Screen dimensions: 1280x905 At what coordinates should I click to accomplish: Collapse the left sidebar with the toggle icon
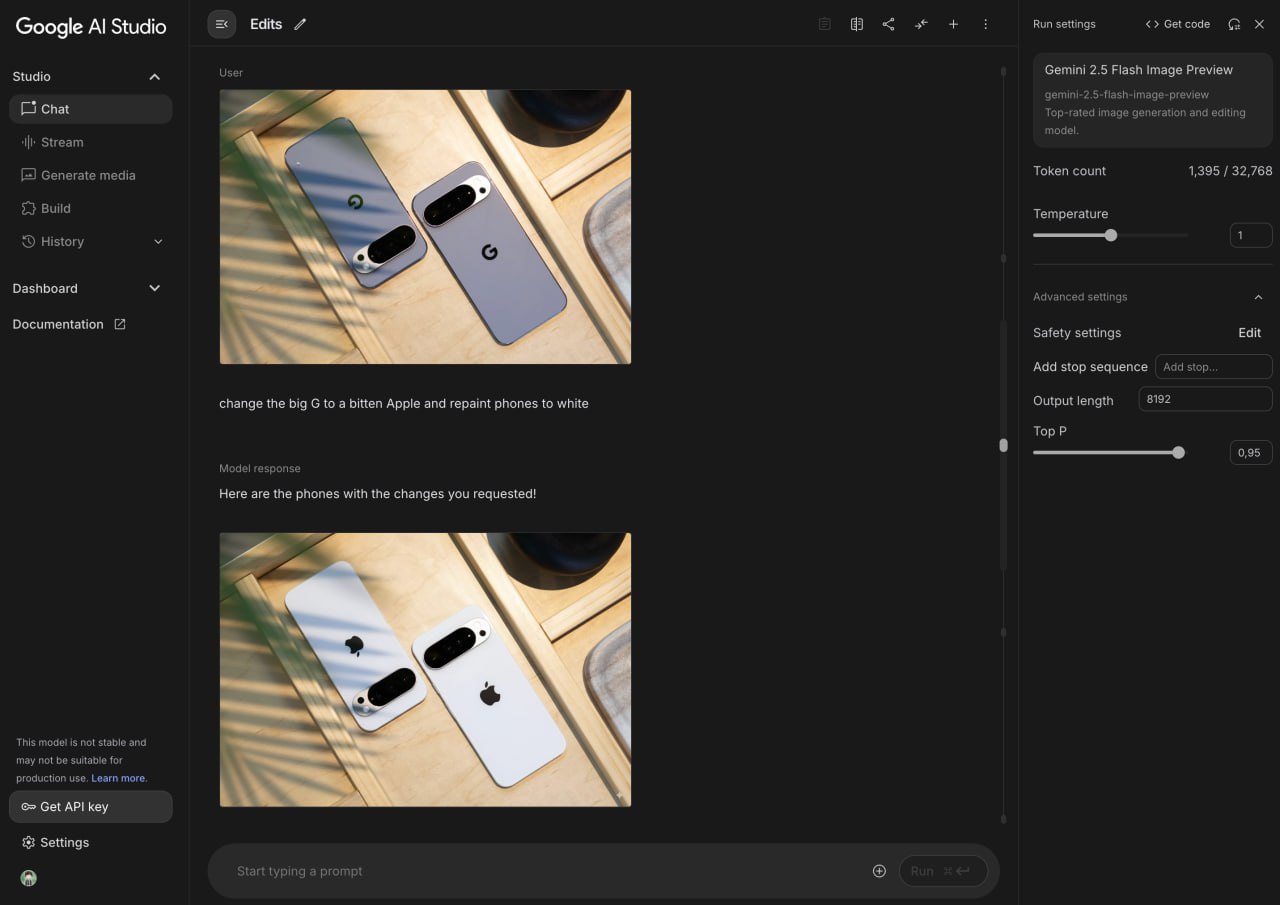(x=222, y=24)
